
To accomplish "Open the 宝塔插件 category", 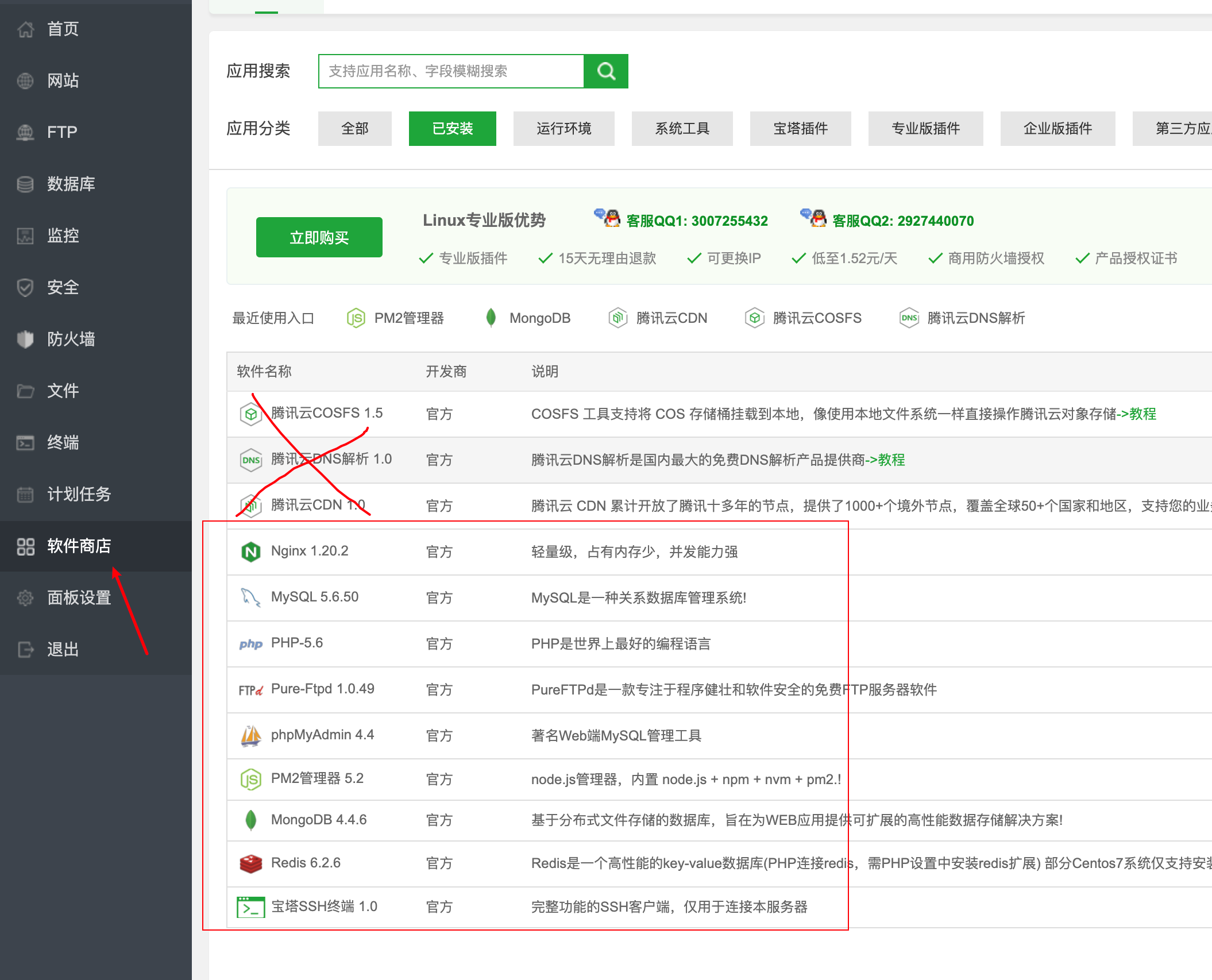I will [801, 129].
